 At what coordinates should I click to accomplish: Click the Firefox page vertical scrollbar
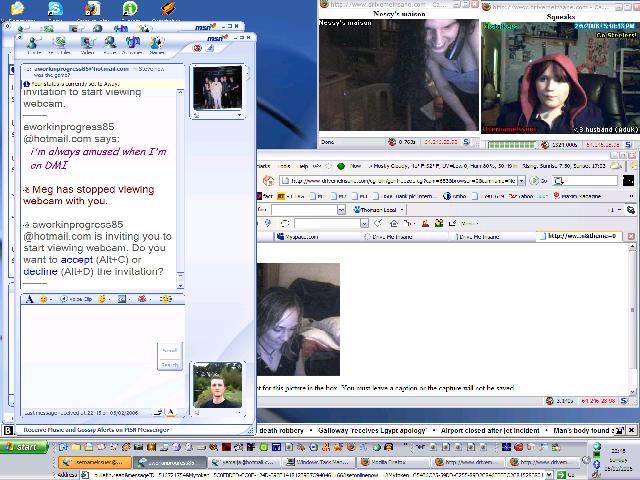point(633,318)
